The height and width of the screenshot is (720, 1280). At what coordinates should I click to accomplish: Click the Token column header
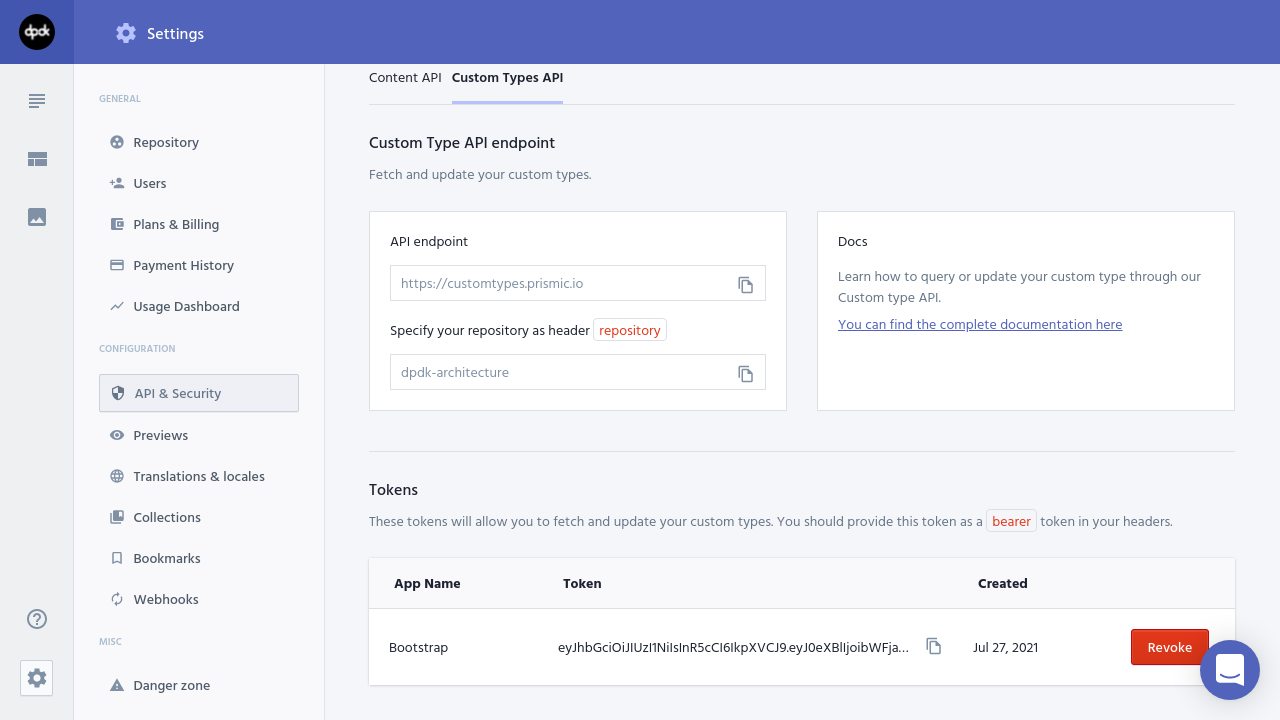pos(582,583)
